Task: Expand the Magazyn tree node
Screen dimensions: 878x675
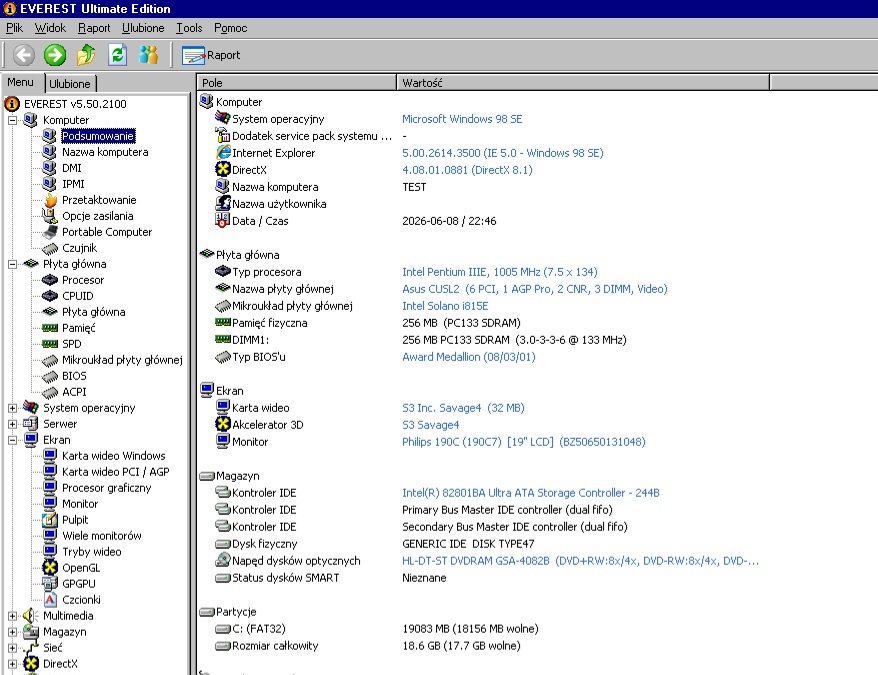Action: point(12,632)
